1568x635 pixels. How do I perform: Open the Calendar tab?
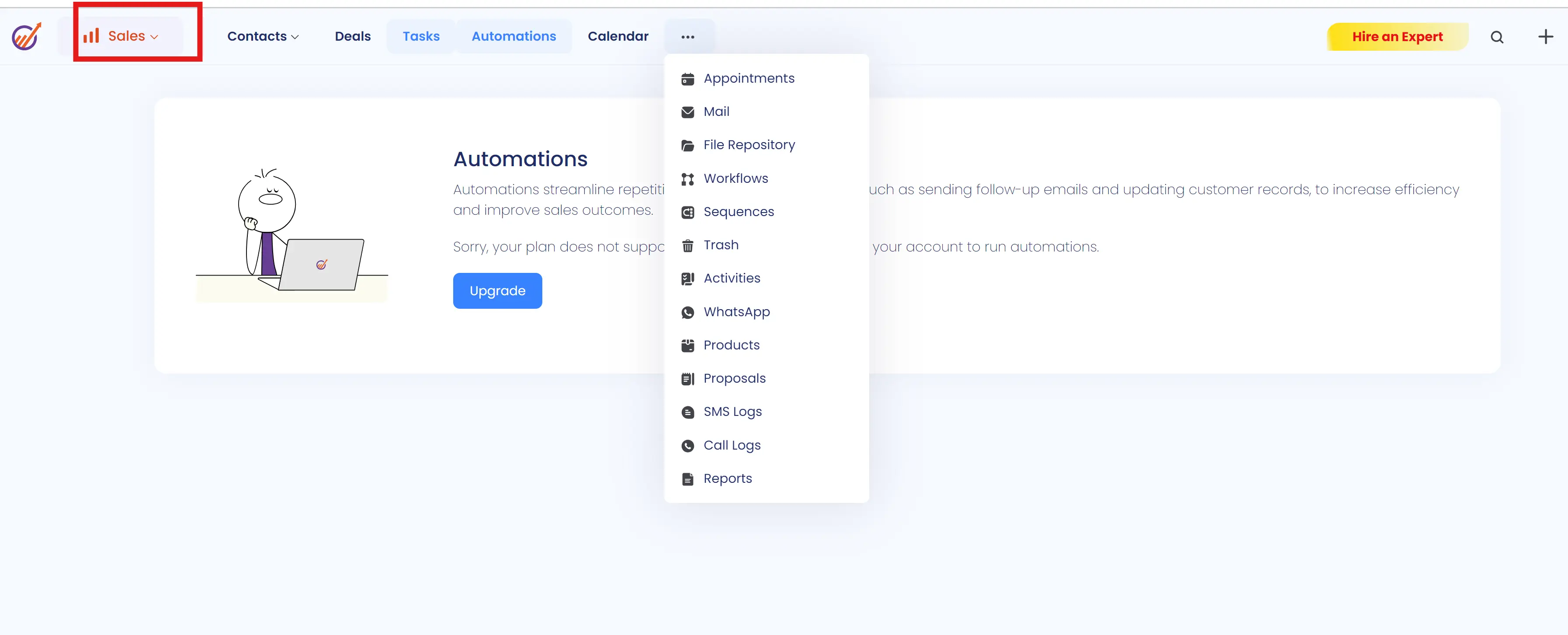click(x=618, y=37)
